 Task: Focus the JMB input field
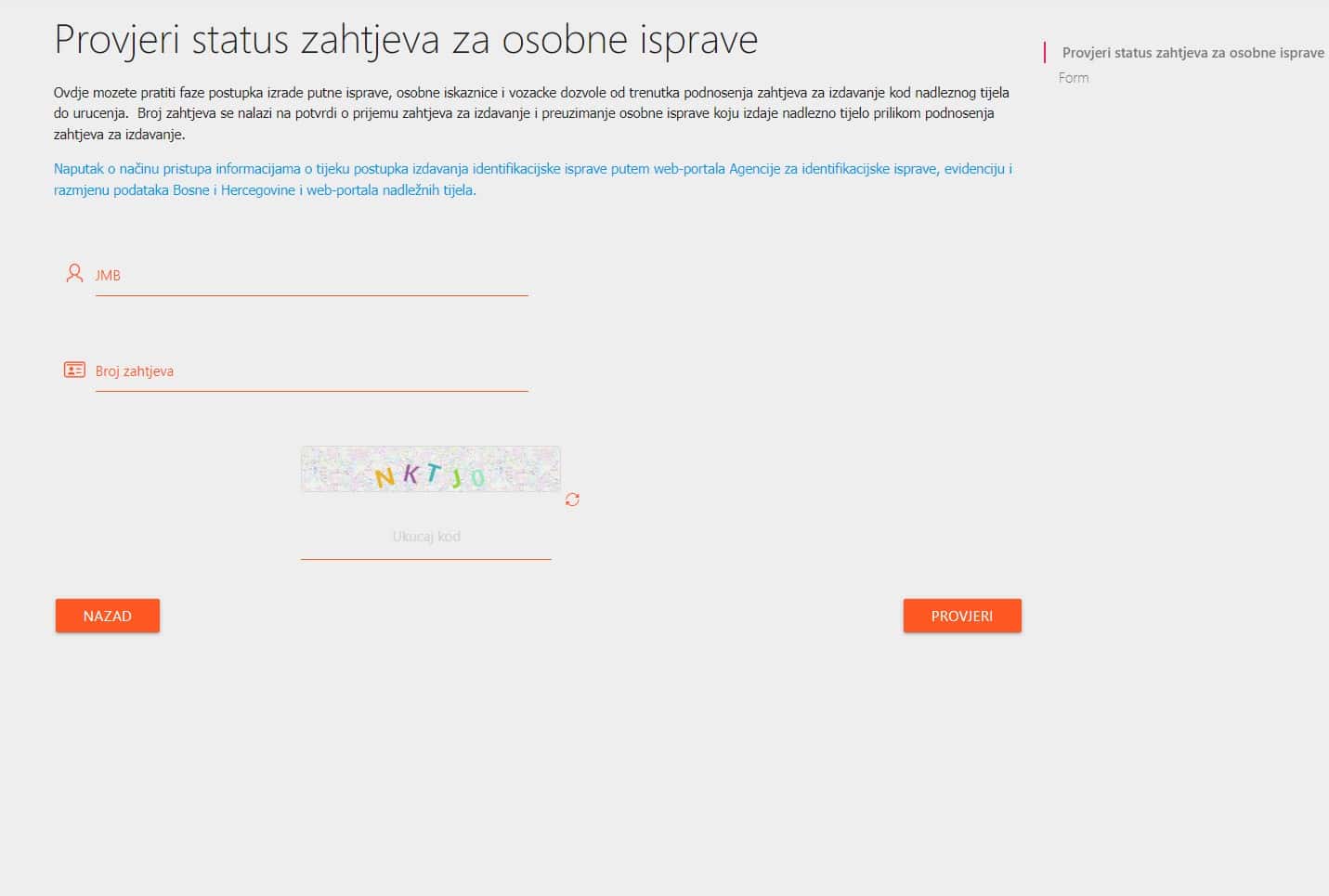click(x=311, y=276)
